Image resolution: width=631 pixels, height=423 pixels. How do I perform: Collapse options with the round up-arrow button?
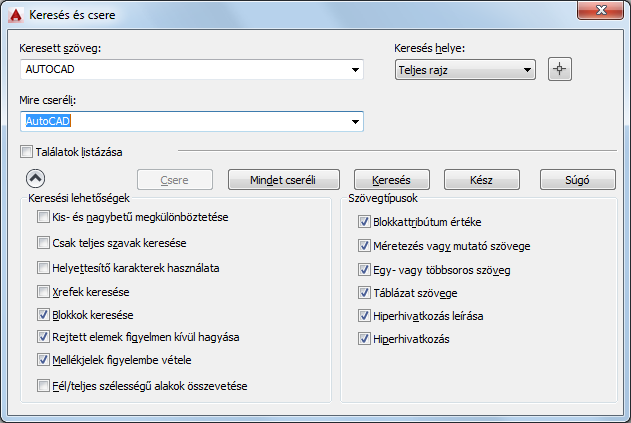point(35,178)
